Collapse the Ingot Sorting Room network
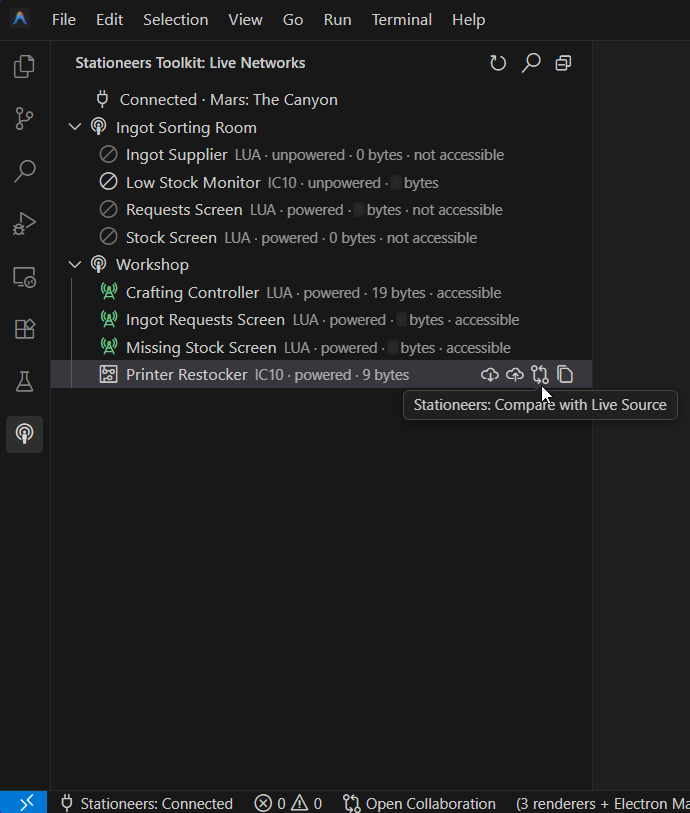 (75, 127)
